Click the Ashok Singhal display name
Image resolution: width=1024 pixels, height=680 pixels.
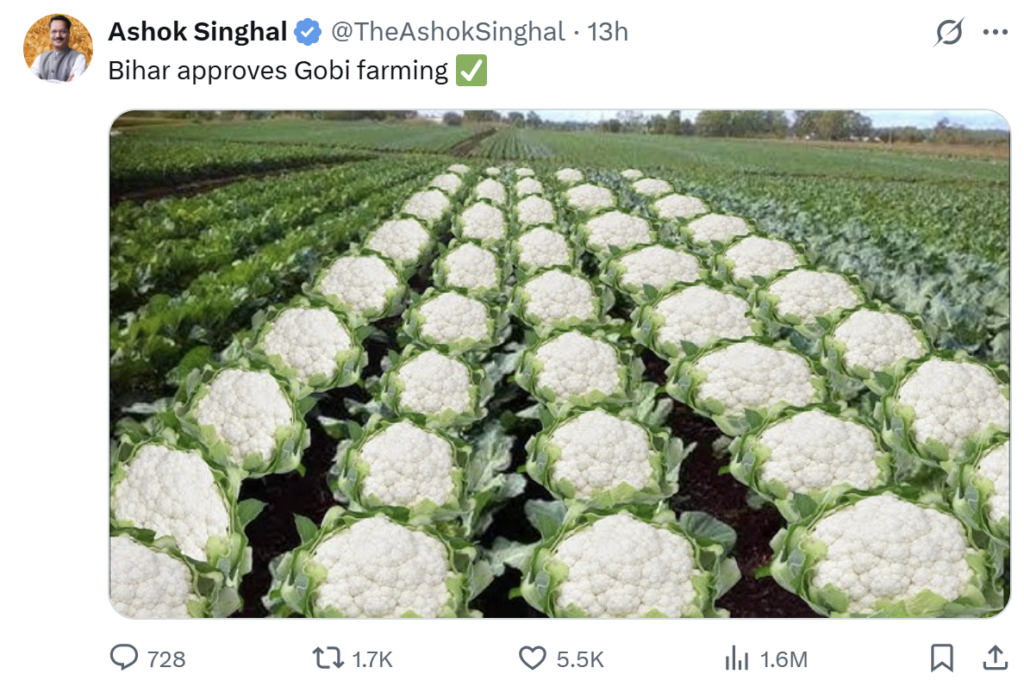pyautogui.click(x=197, y=32)
